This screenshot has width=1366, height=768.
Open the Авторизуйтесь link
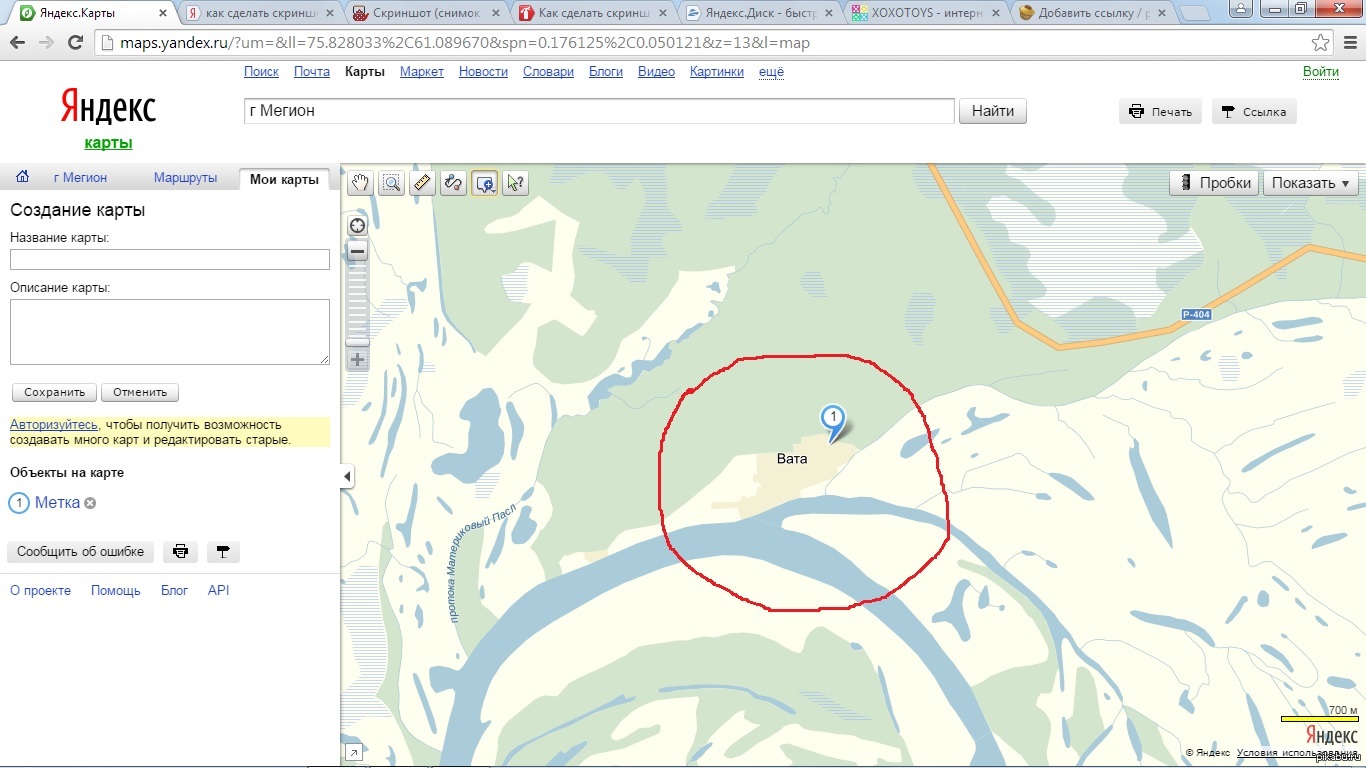tap(54, 425)
